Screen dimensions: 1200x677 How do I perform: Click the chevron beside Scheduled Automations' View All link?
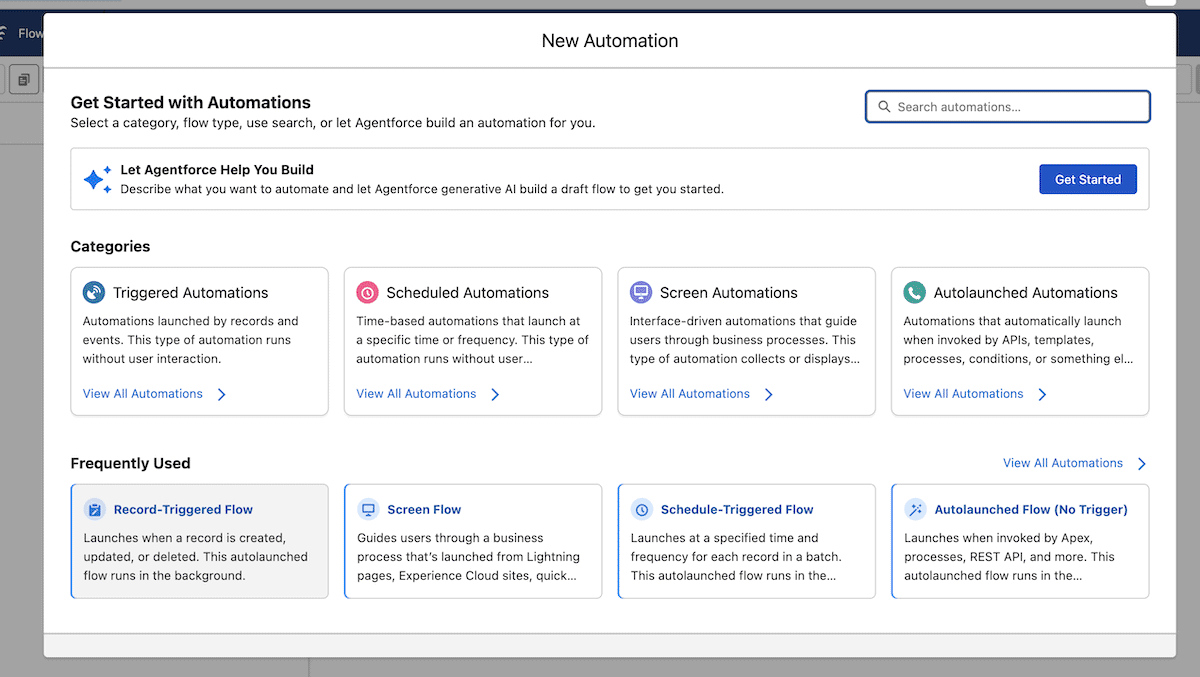coord(495,394)
